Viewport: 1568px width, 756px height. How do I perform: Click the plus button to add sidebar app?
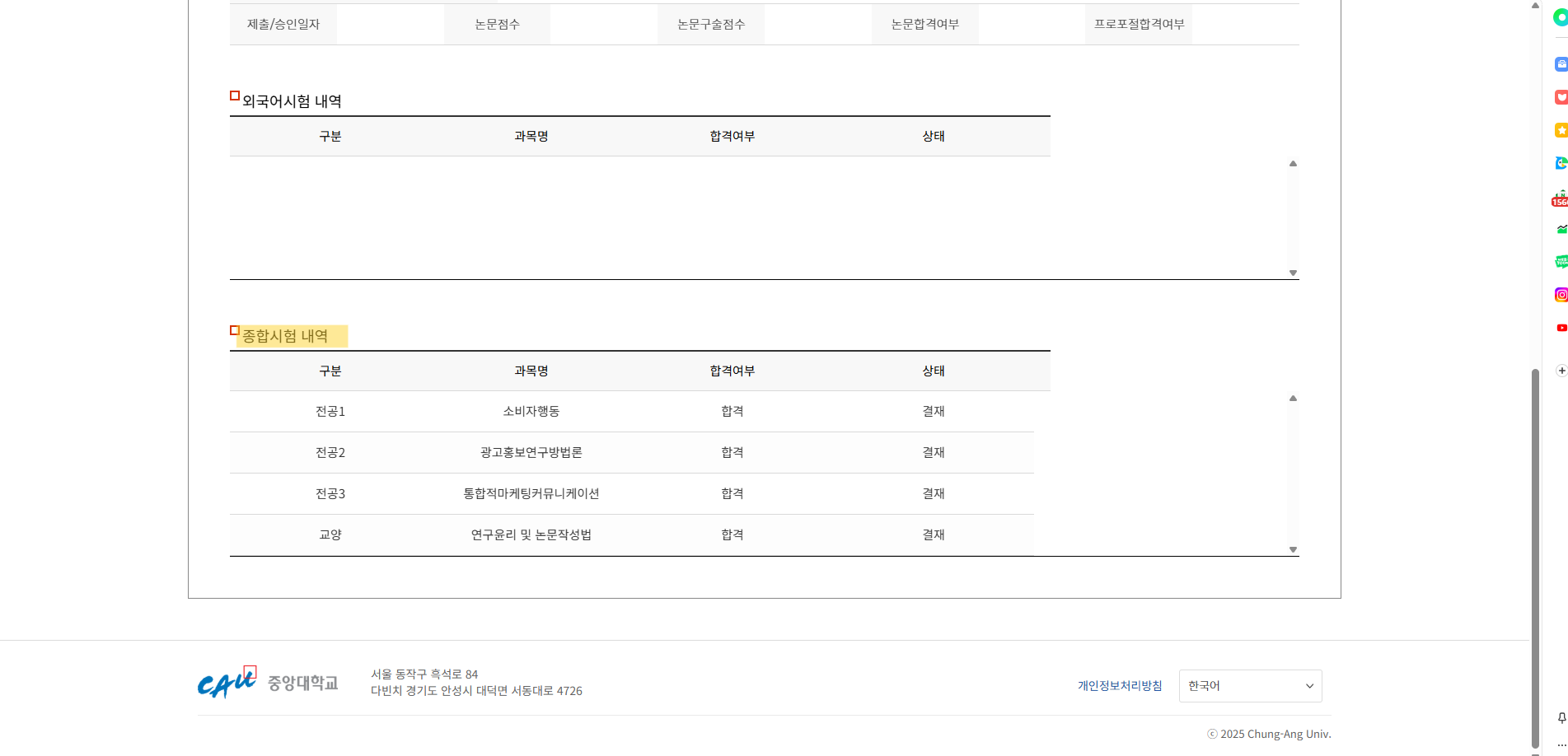[x=1561, y=371]
